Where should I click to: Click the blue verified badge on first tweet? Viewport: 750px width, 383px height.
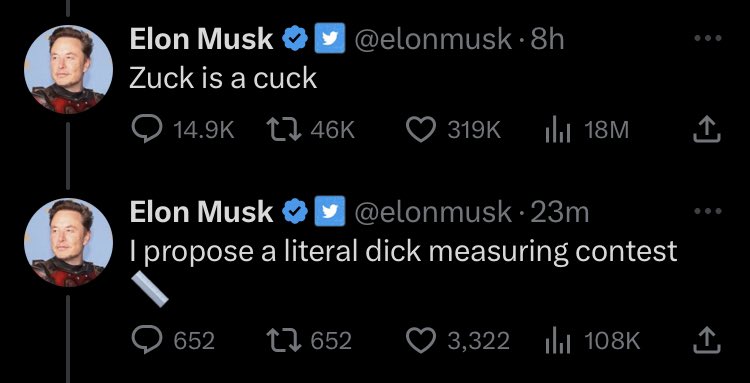click(x=295, y=38)
